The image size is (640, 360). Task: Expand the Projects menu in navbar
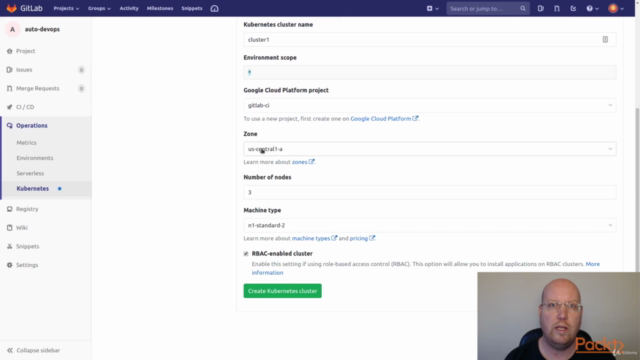tap(66, 8)
